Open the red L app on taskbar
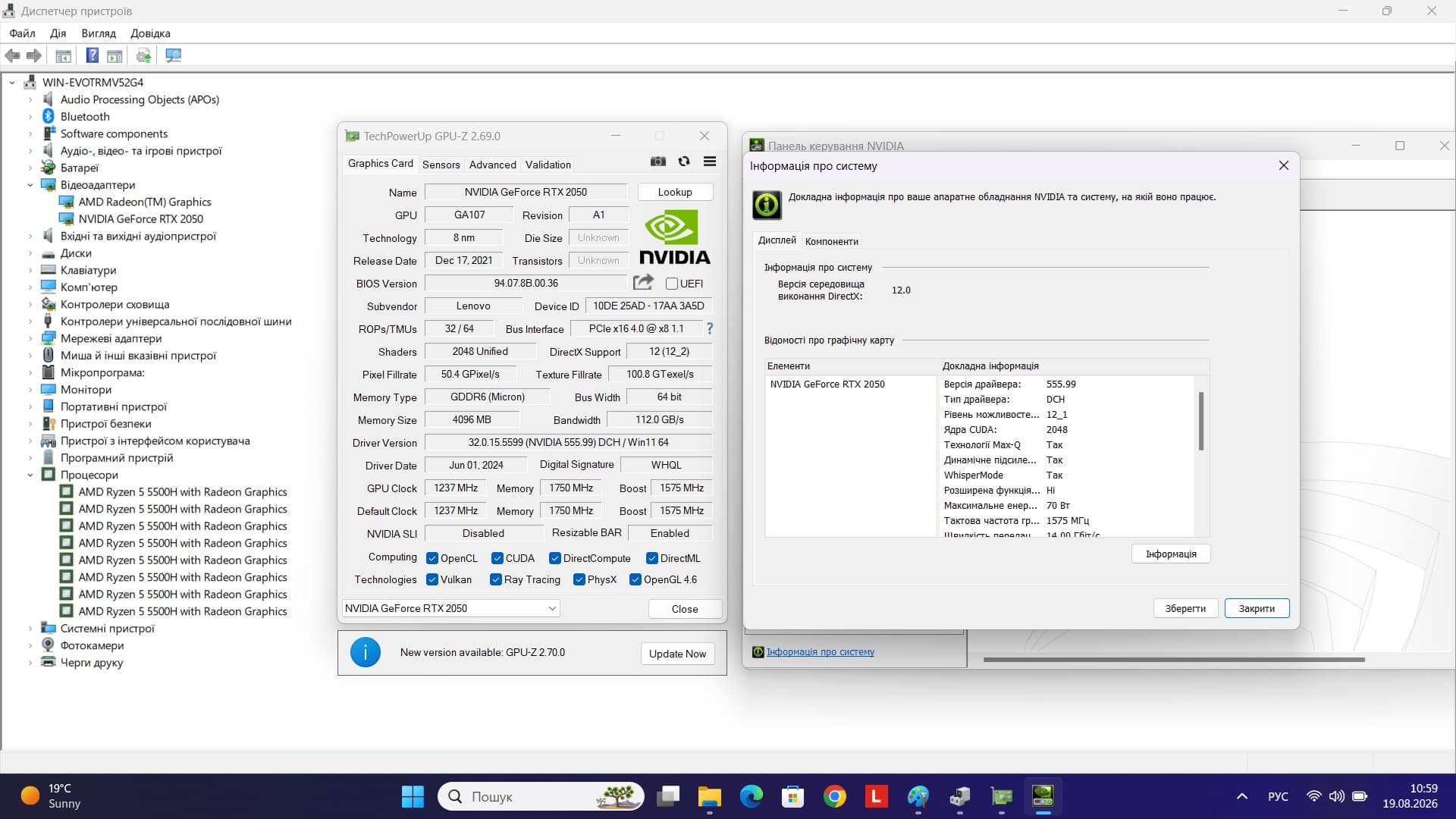 877,796
